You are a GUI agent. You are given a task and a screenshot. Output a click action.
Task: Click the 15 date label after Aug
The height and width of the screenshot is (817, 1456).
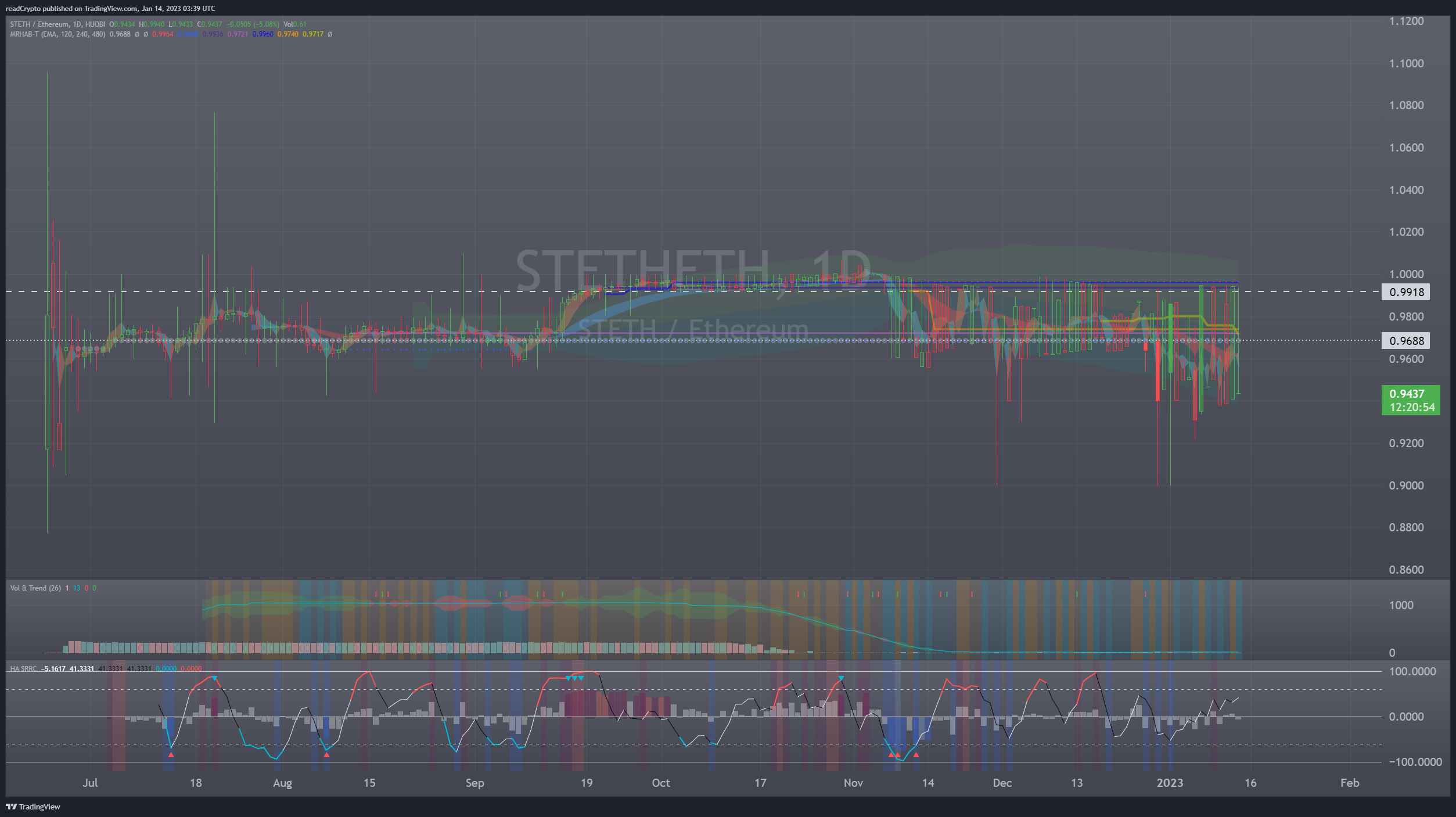click(369, 783)
